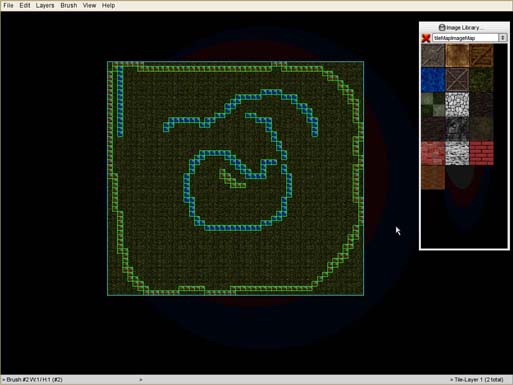Select the bright red brick tile
Viewport: 513px width, 385px height.
[481, 153]
